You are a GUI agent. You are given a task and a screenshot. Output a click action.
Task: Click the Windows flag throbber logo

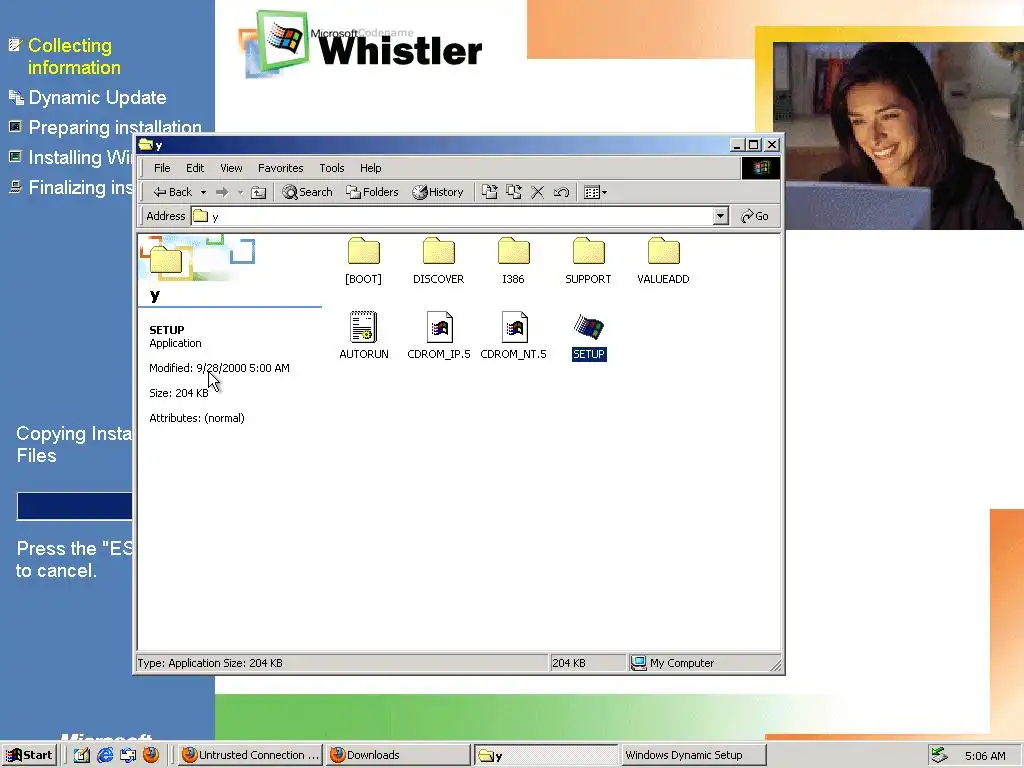click(760, 168)
